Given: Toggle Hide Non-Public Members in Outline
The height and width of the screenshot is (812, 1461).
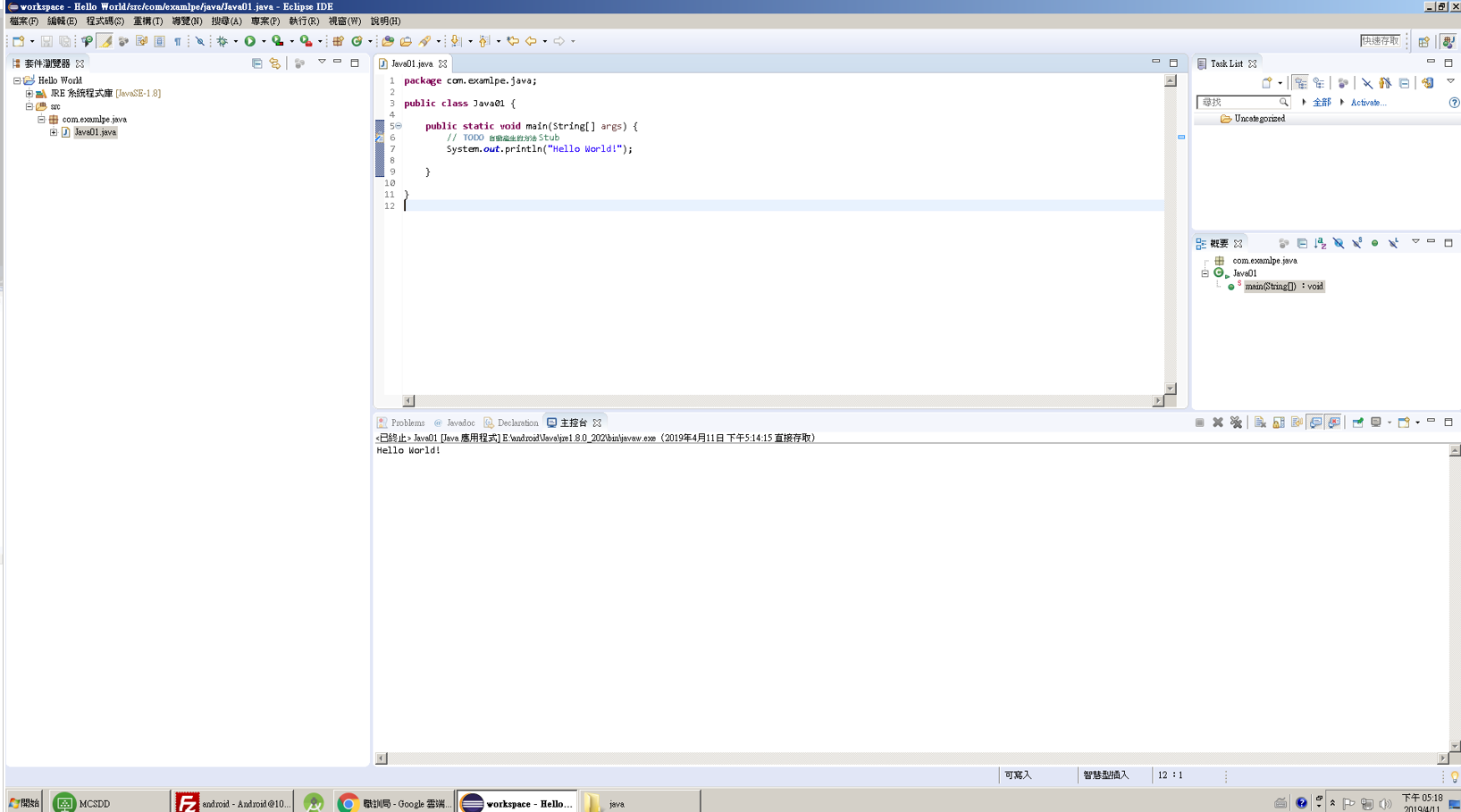Looking at the screenshot, I should (x=1374, y=243).
